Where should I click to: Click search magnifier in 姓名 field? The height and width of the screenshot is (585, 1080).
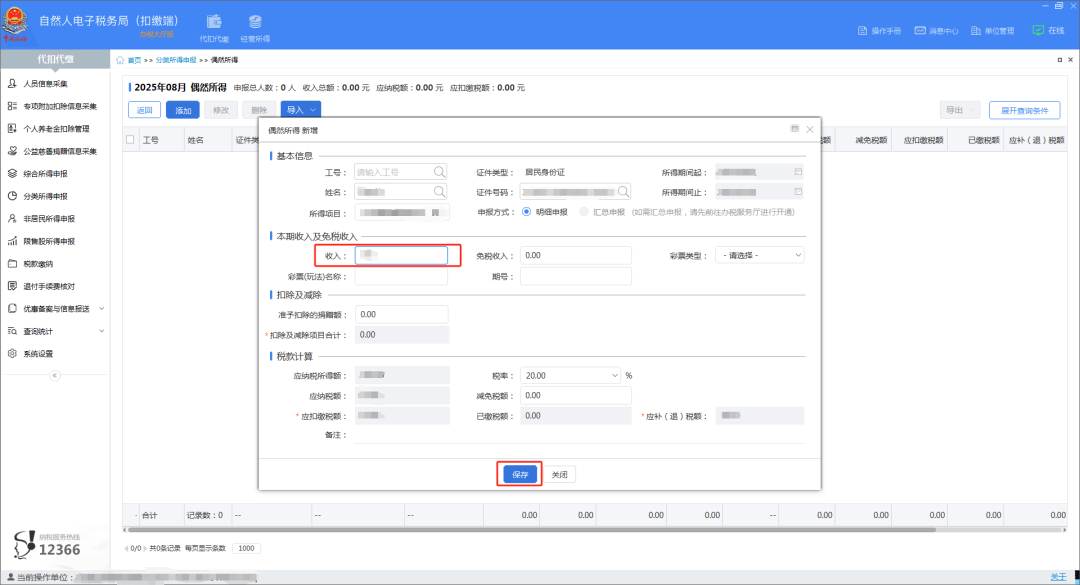tap(439, 191)
